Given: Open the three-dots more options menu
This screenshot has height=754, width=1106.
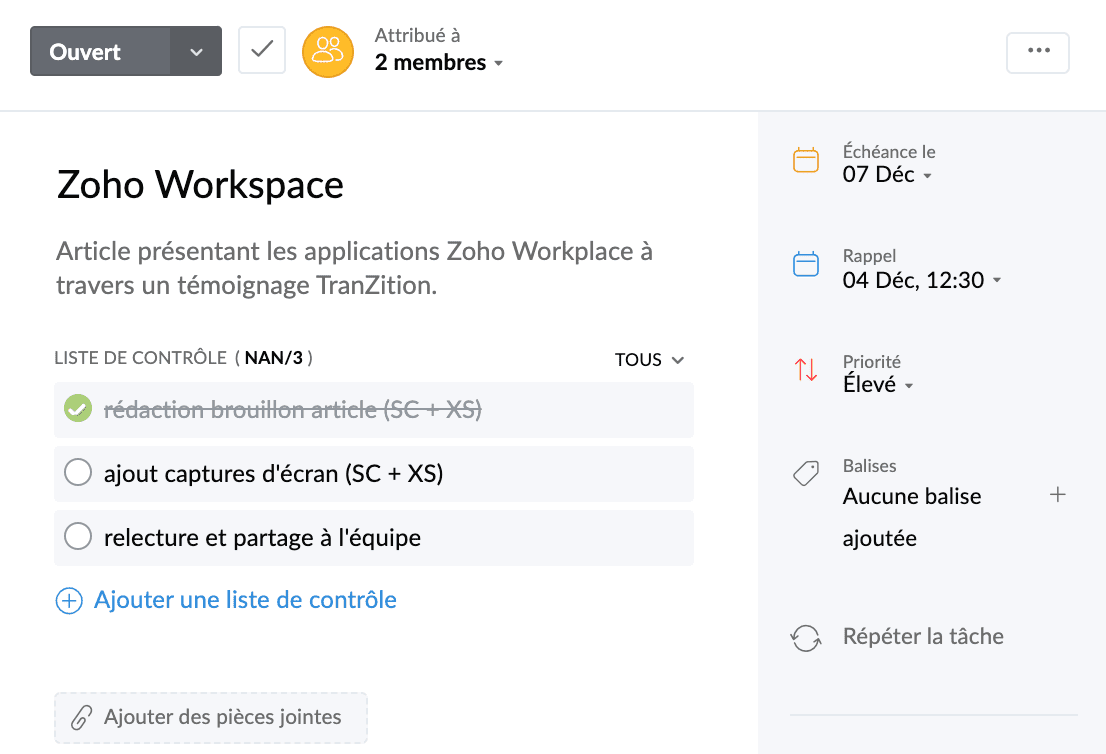Looking at the screenshot, I should click(x=1038, y=52).
